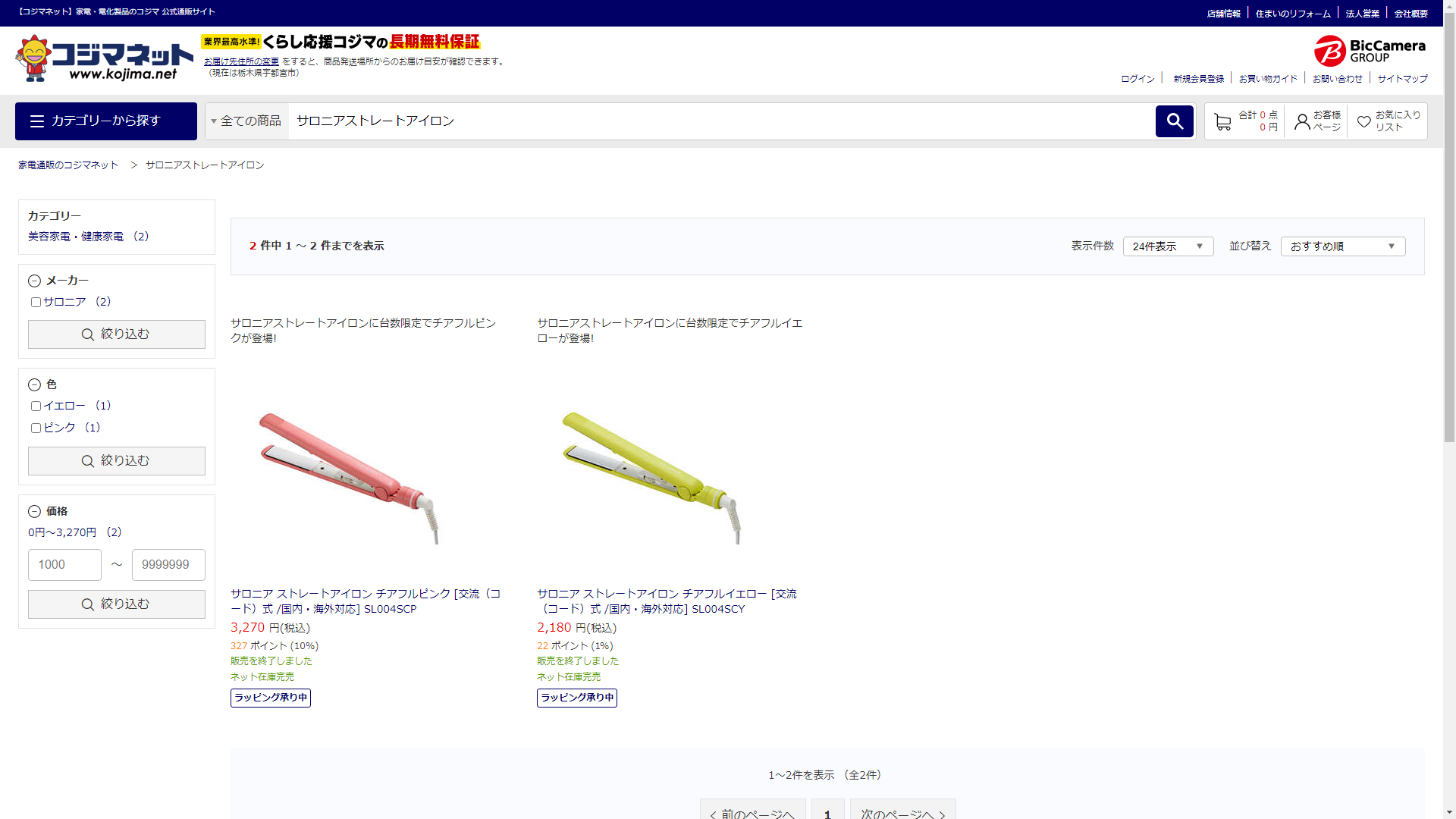Click the Kojima Net logo
This screenshot has height=819, width=1456.
pyautogui.click(x=104, y=58)
